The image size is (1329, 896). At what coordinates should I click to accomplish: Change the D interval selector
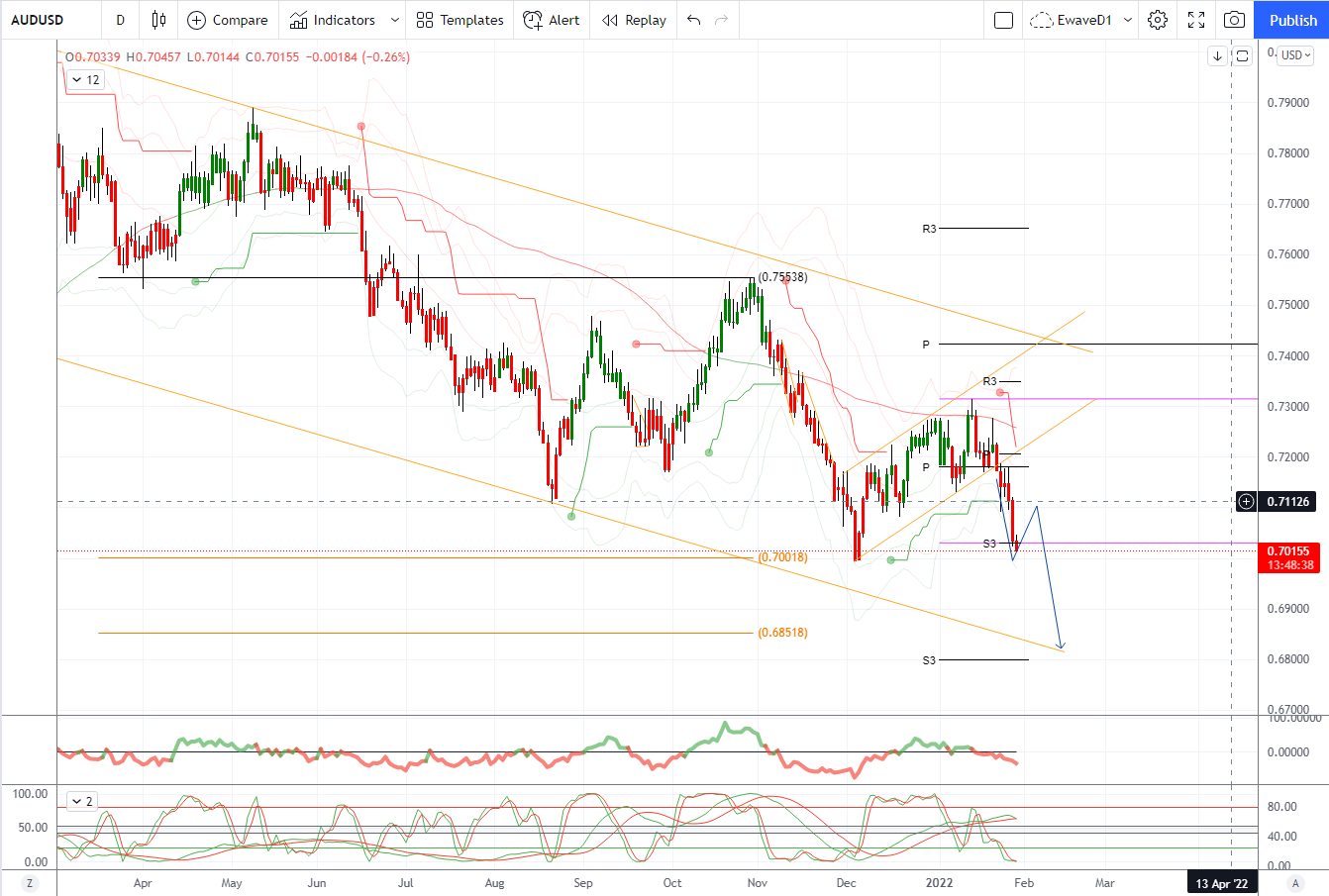pos(120,20)
